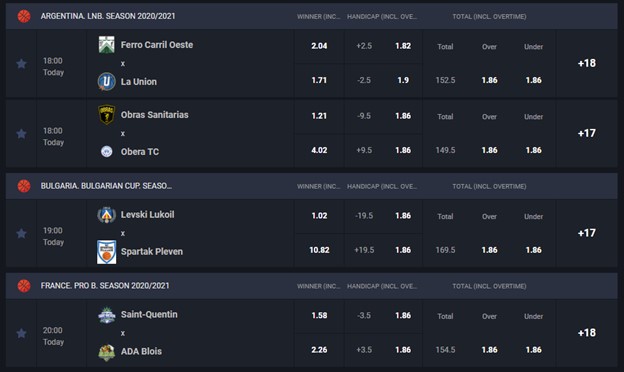This screenshot has width=624, height=372.
Task: Expand +18 more markets for Ferro Carril Oeste
Action: coord(587,63)
